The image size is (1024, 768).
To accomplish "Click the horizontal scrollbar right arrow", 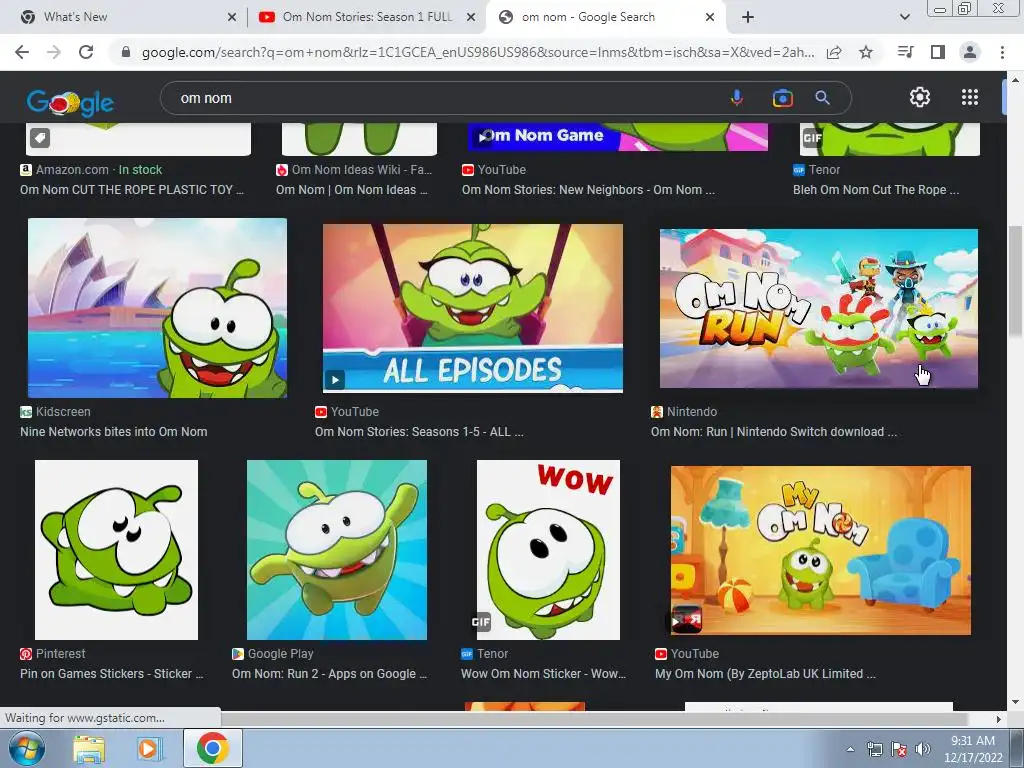I will (x=998, y=719).
